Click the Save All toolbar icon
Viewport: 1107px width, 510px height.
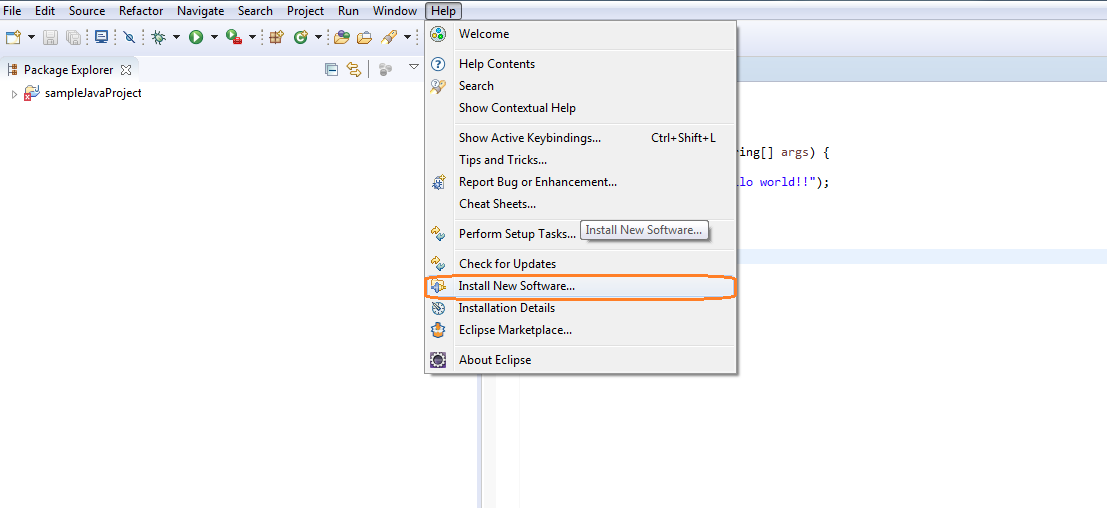pos(73,37)
